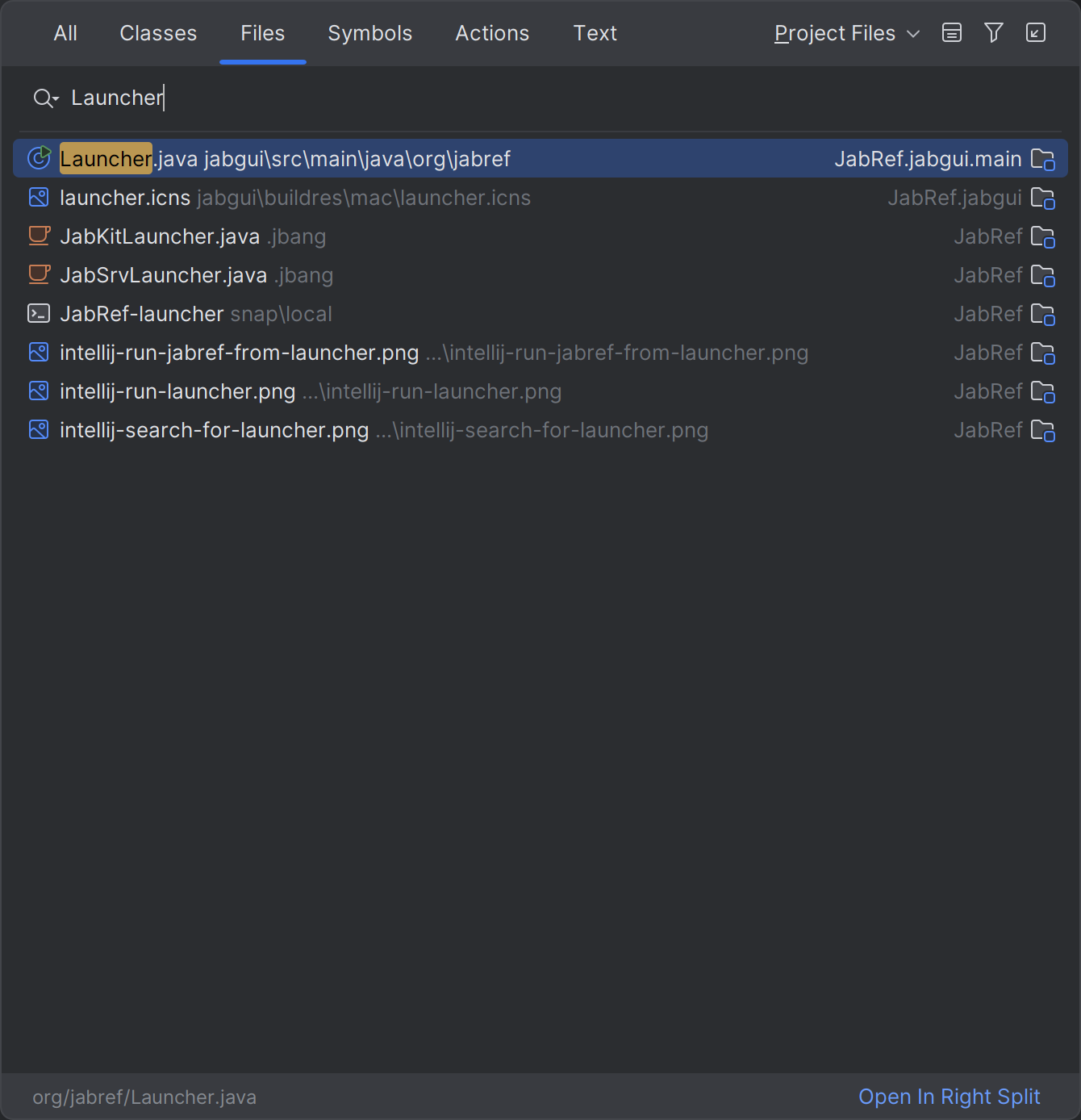Open the Project Files scope dropdown
The width and height of the screenshot is (1081, 1120).
click(846, 33)
